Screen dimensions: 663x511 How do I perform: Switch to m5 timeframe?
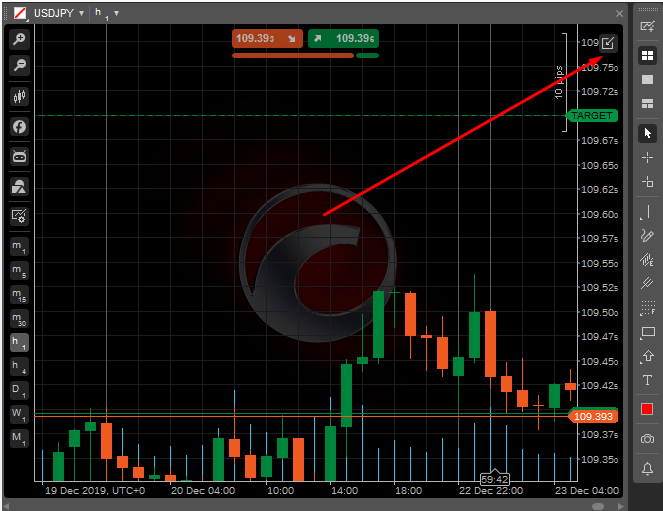pos(19,271)
